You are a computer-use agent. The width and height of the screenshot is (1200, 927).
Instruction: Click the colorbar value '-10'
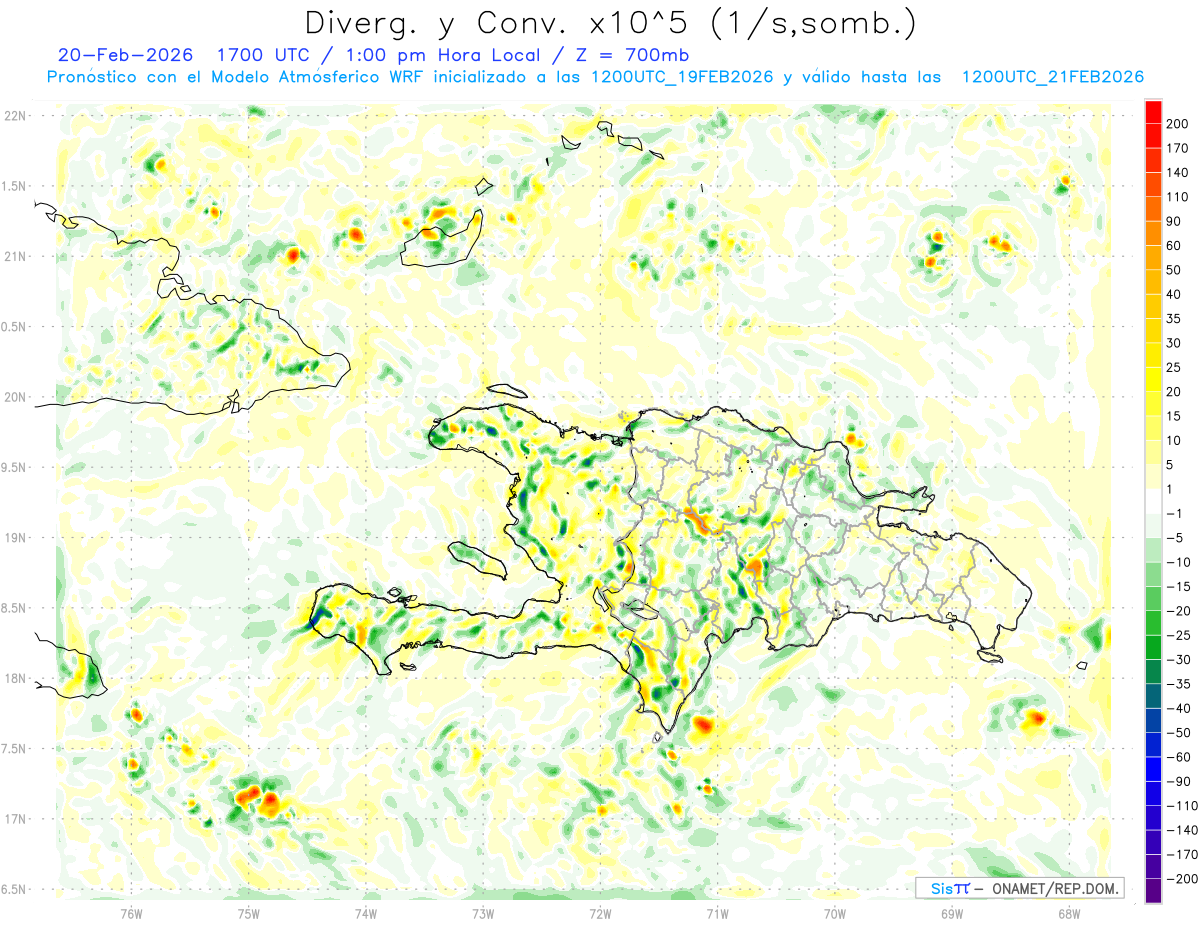tap(1180, 562)
